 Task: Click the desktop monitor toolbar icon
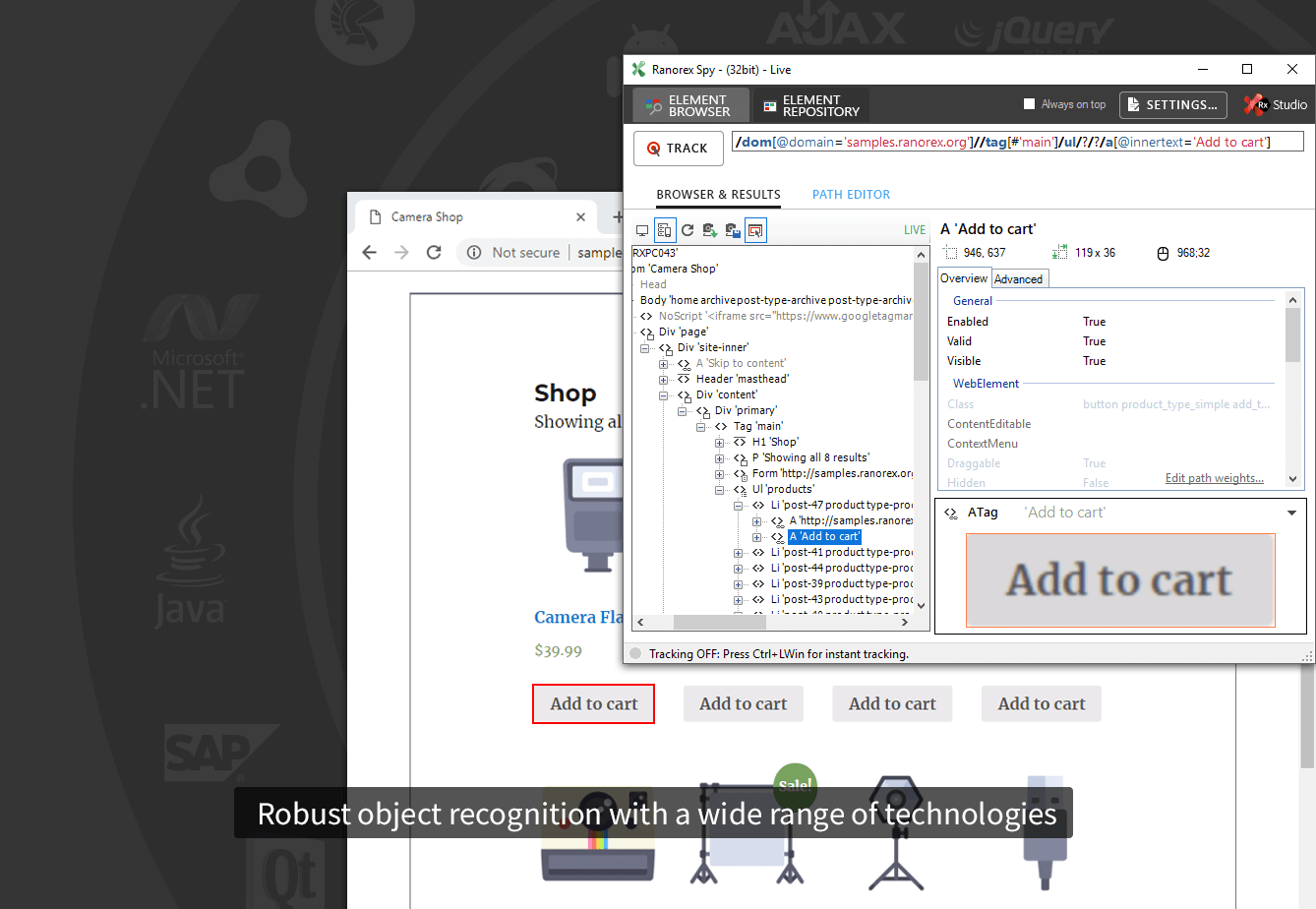pyautogui.click(x=642, y=230)
